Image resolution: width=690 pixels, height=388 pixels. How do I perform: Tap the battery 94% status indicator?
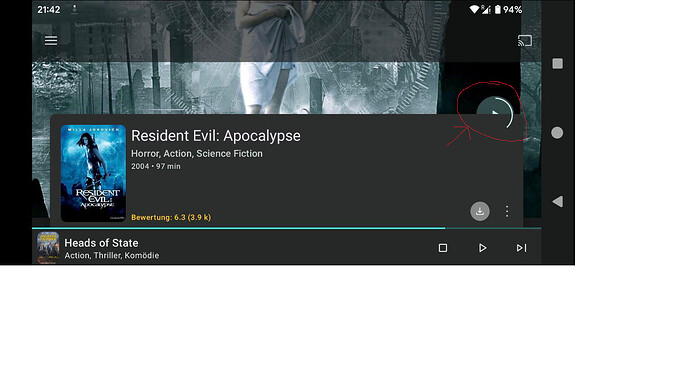point(508,10)
